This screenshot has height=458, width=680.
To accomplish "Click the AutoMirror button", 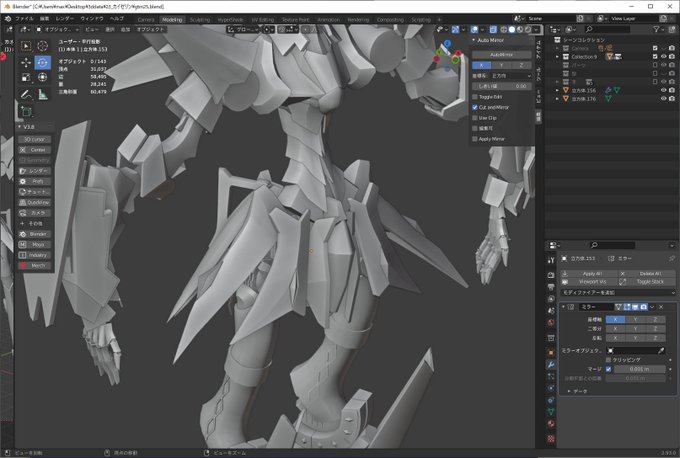I will [501, 54].
